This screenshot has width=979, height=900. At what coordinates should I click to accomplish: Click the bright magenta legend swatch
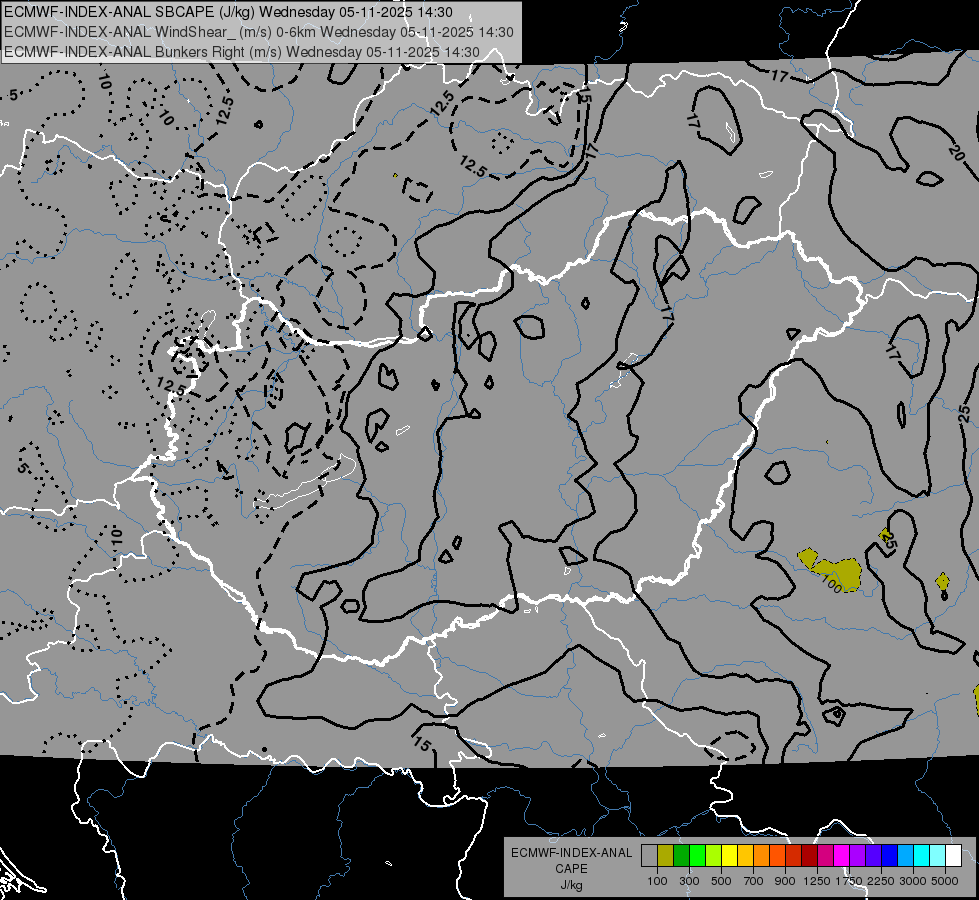(842, 855)
